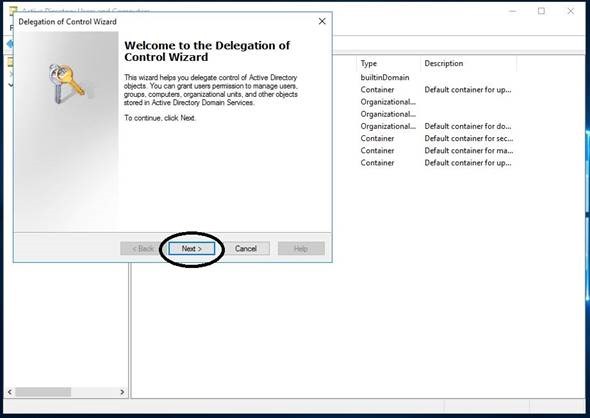Select the first Container row 'Default container for up...'
Image resolution: width=590 pixels, height=418 pixels.
pyautogui.click(x=436, y=90)
